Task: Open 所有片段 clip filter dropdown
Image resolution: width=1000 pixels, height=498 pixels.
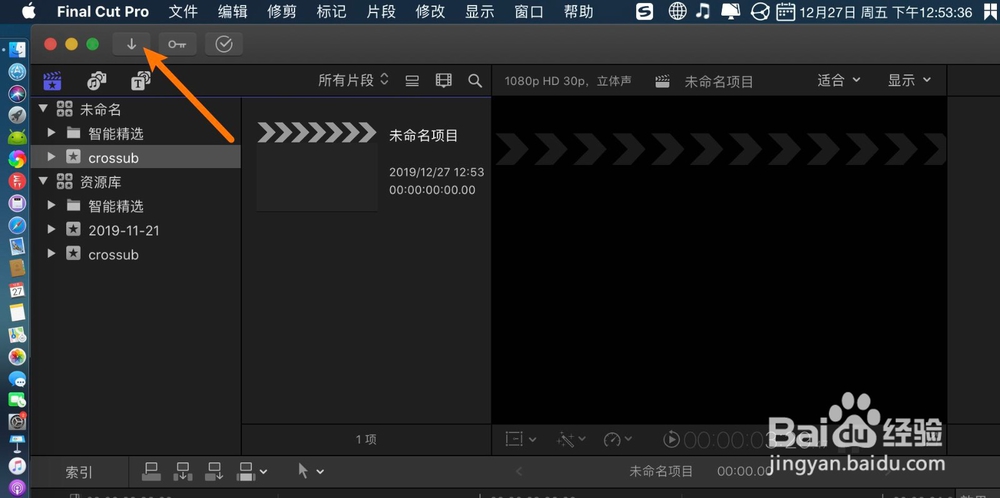Action: (353, 80)
